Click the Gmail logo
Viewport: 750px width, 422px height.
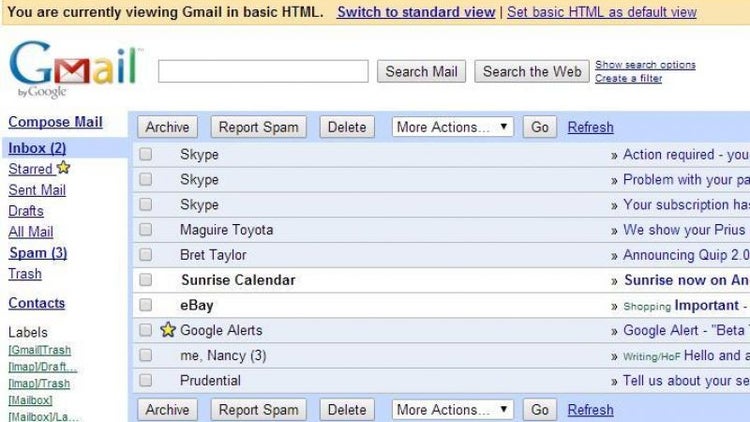click(76, 69)
